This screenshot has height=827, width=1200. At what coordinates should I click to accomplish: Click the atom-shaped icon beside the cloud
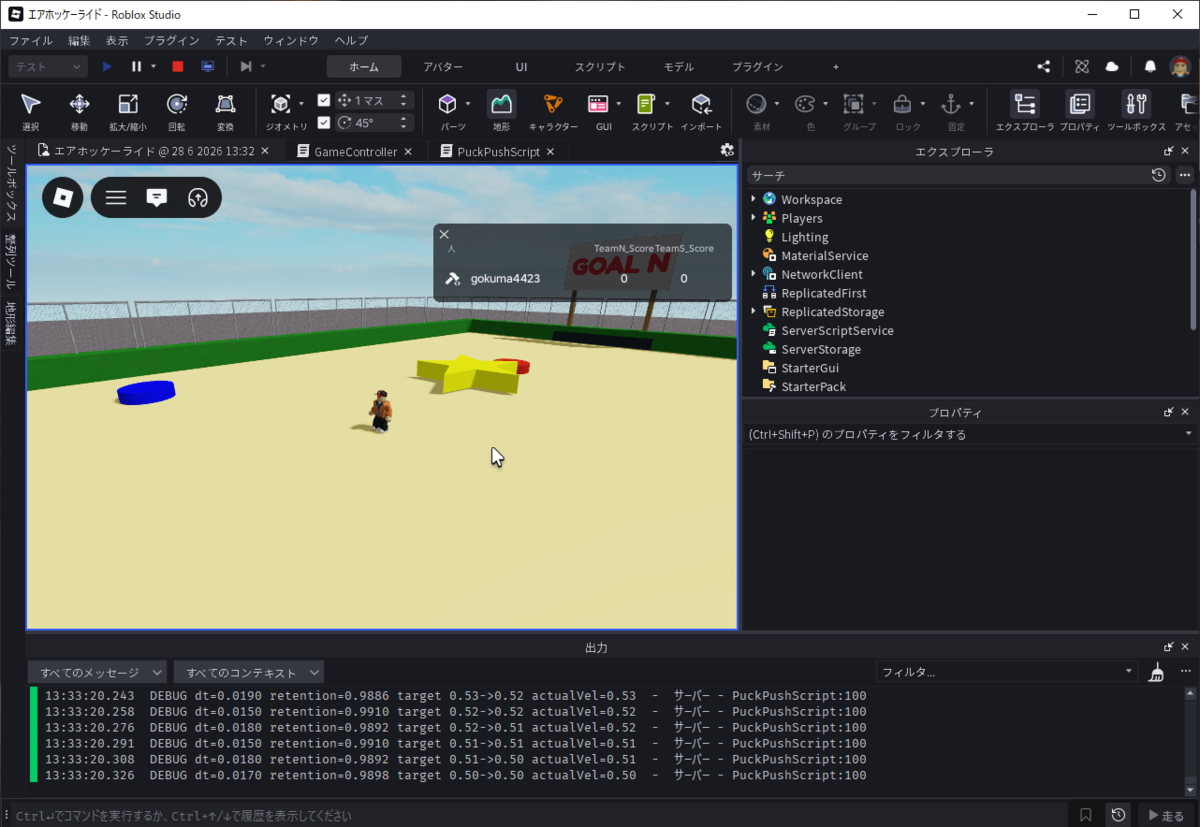(x=1081, y=66)
